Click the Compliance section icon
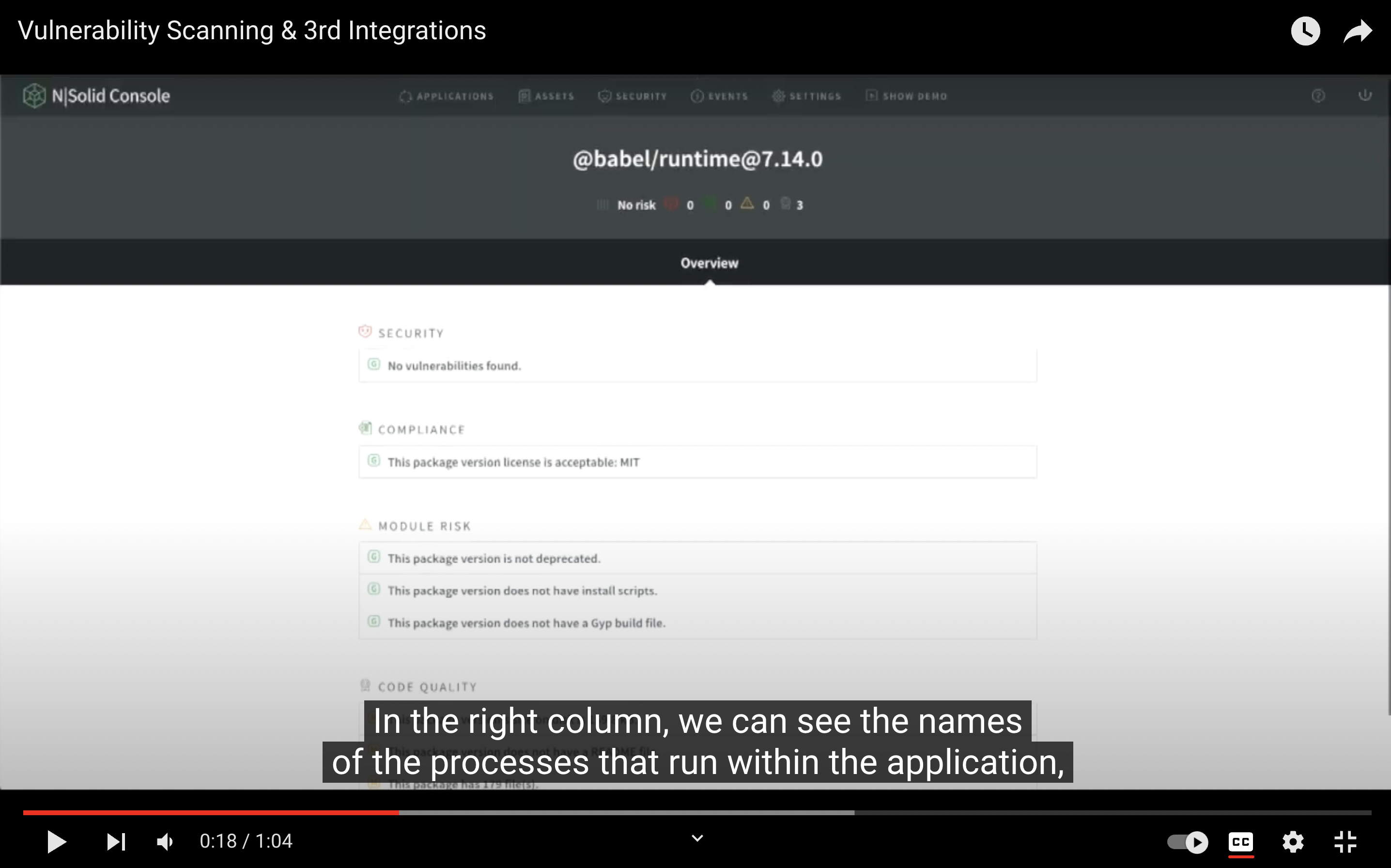This screenshot has width=1391, height=868. pos(365,428)
